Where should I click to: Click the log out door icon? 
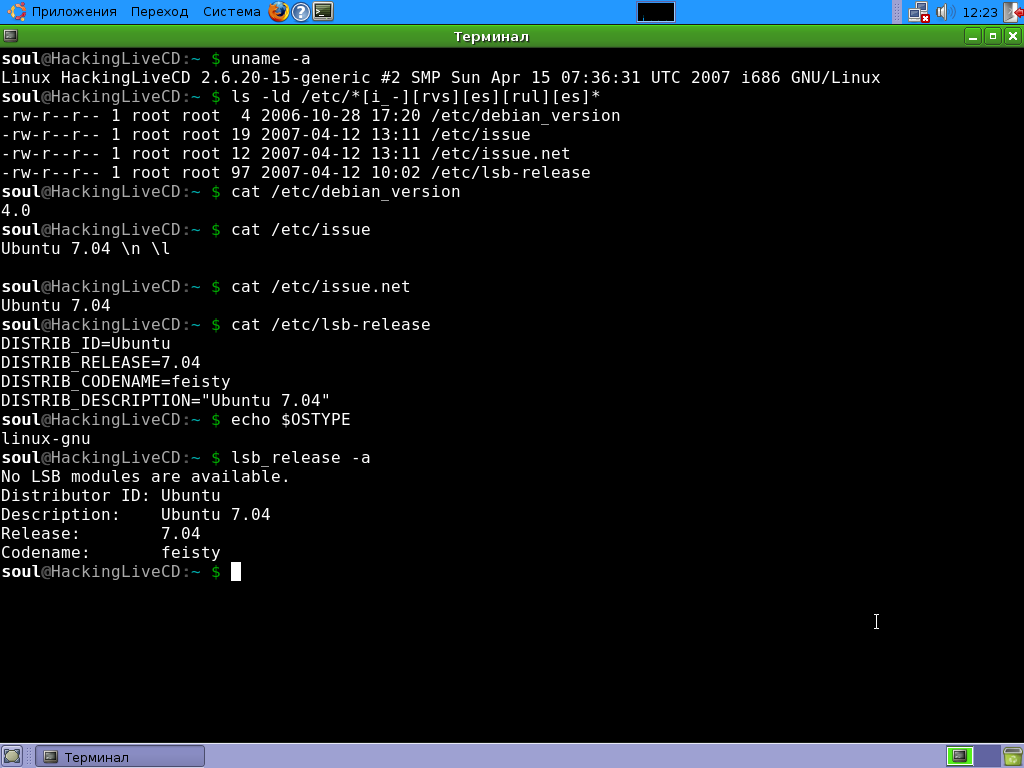[1013, 12]
